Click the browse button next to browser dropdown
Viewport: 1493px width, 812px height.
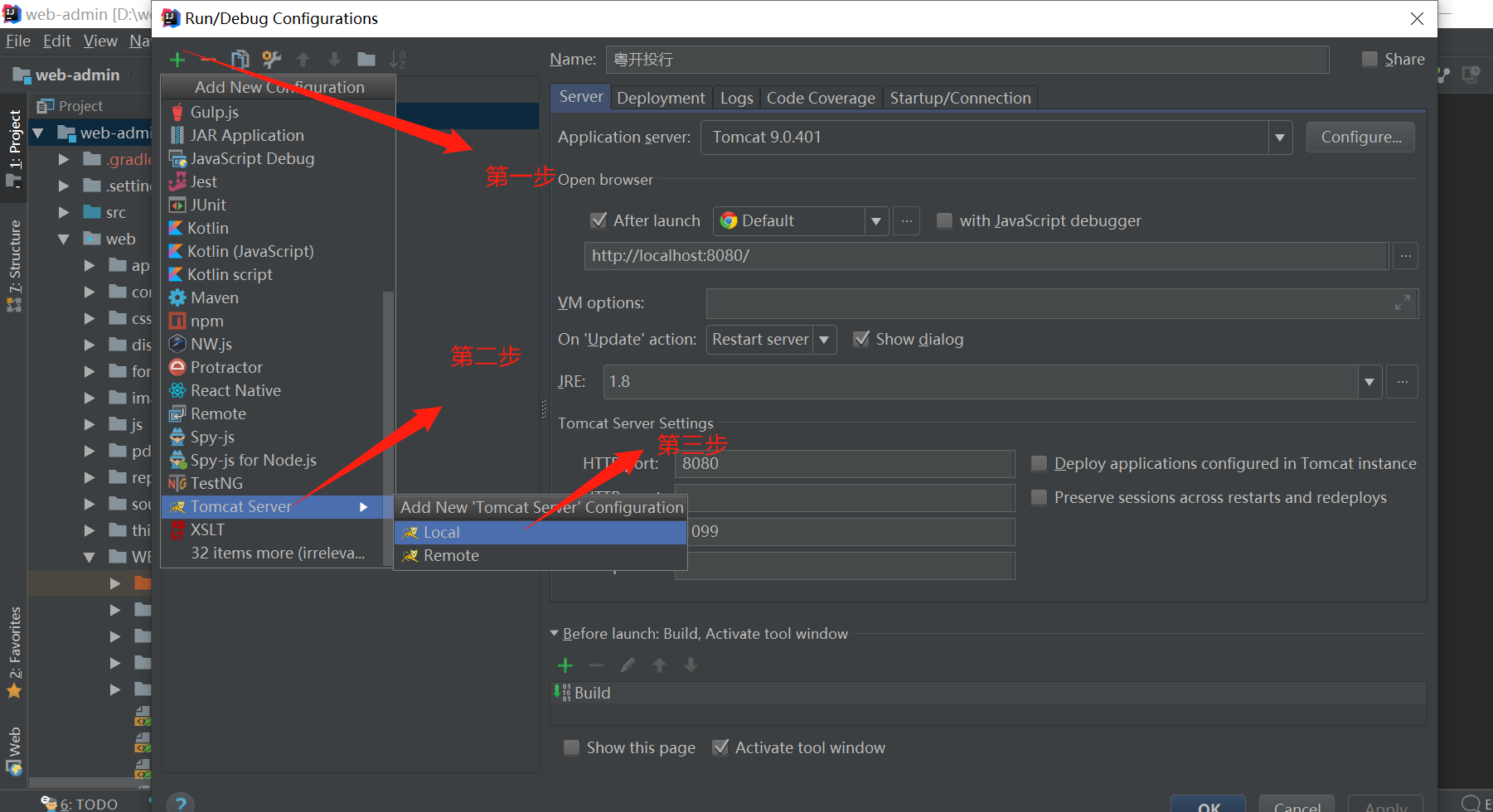coord(907,221)
